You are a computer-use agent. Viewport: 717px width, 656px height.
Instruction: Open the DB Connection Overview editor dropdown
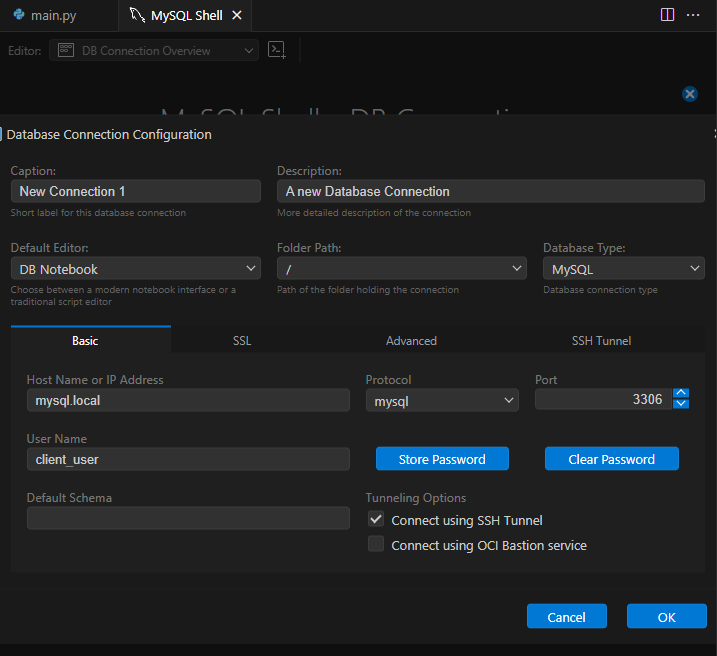(154, 50)
